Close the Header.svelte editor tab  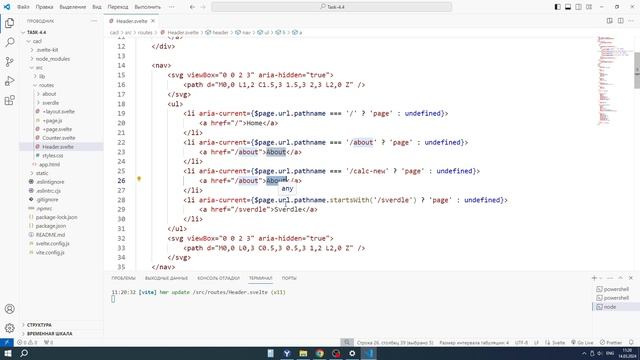pos(153,21)
